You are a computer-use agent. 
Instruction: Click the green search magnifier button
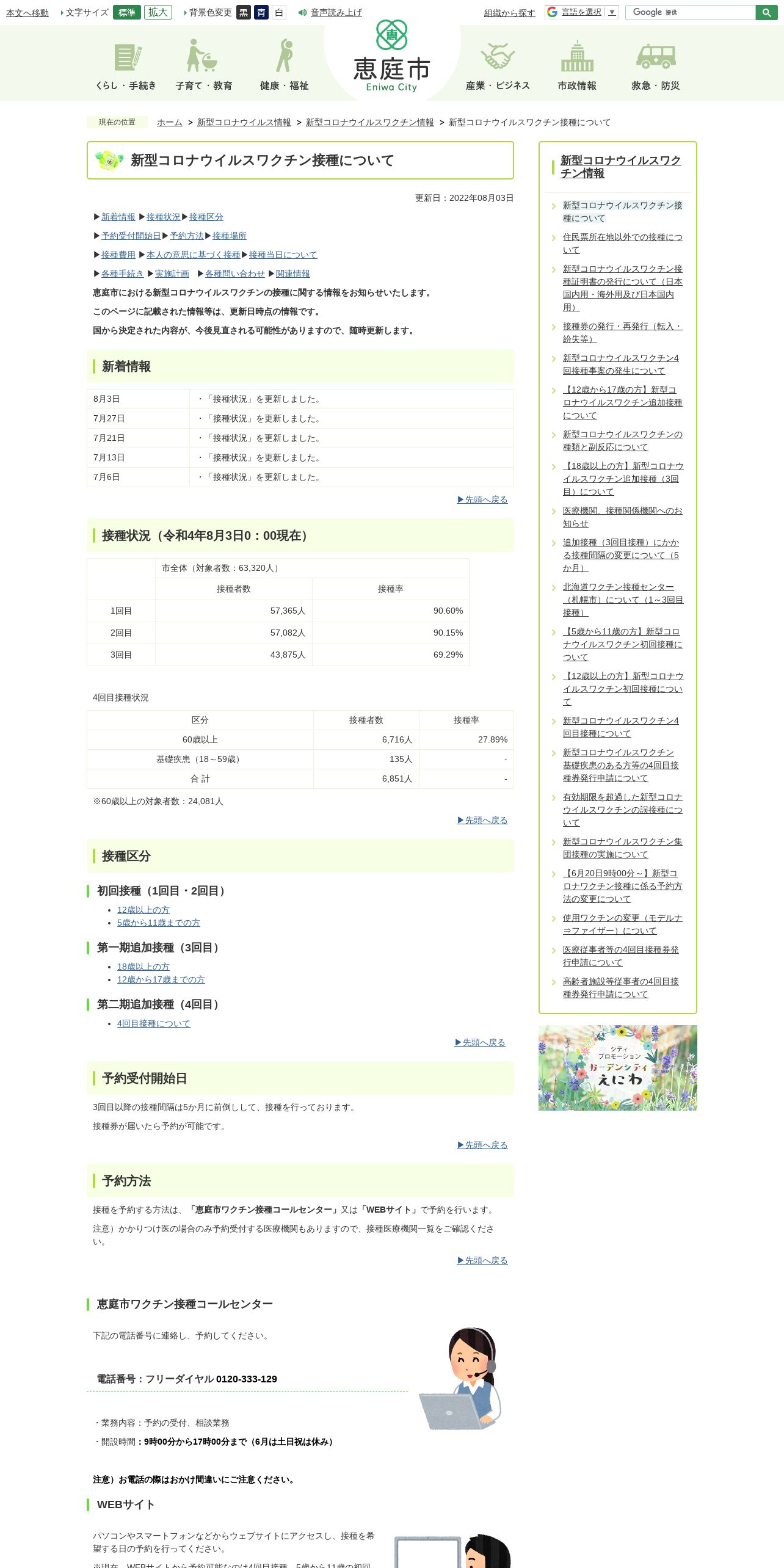tap(766, 12)
